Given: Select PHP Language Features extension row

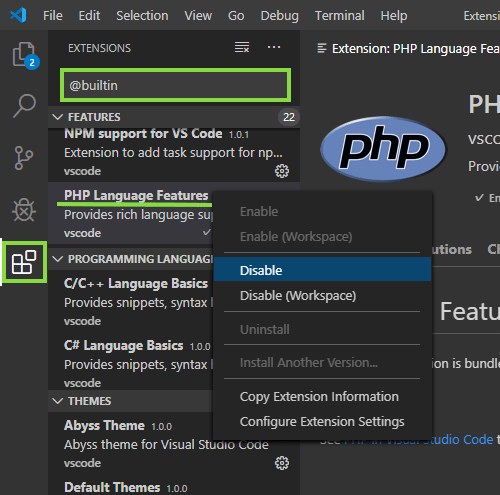Looking at the screenshot, I should (x=131, y=213).
